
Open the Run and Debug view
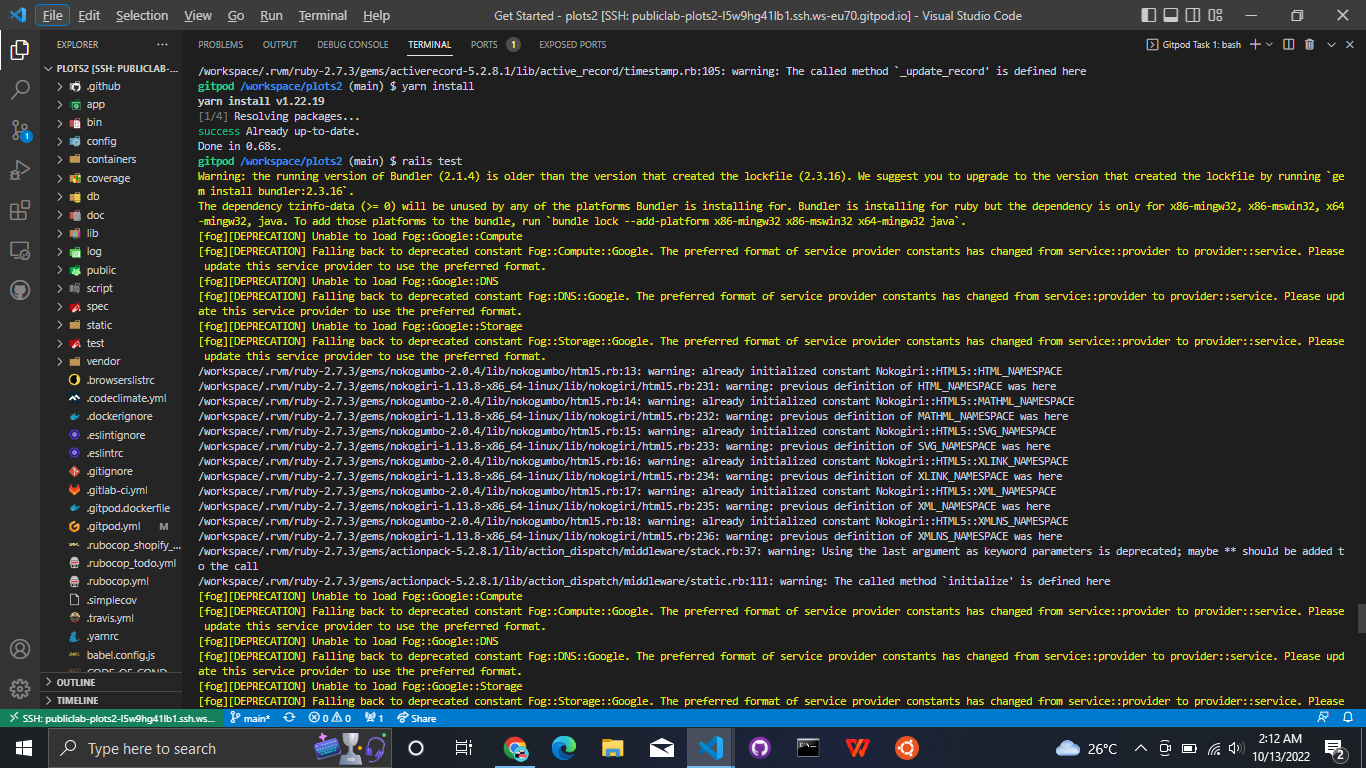(20, 170)
